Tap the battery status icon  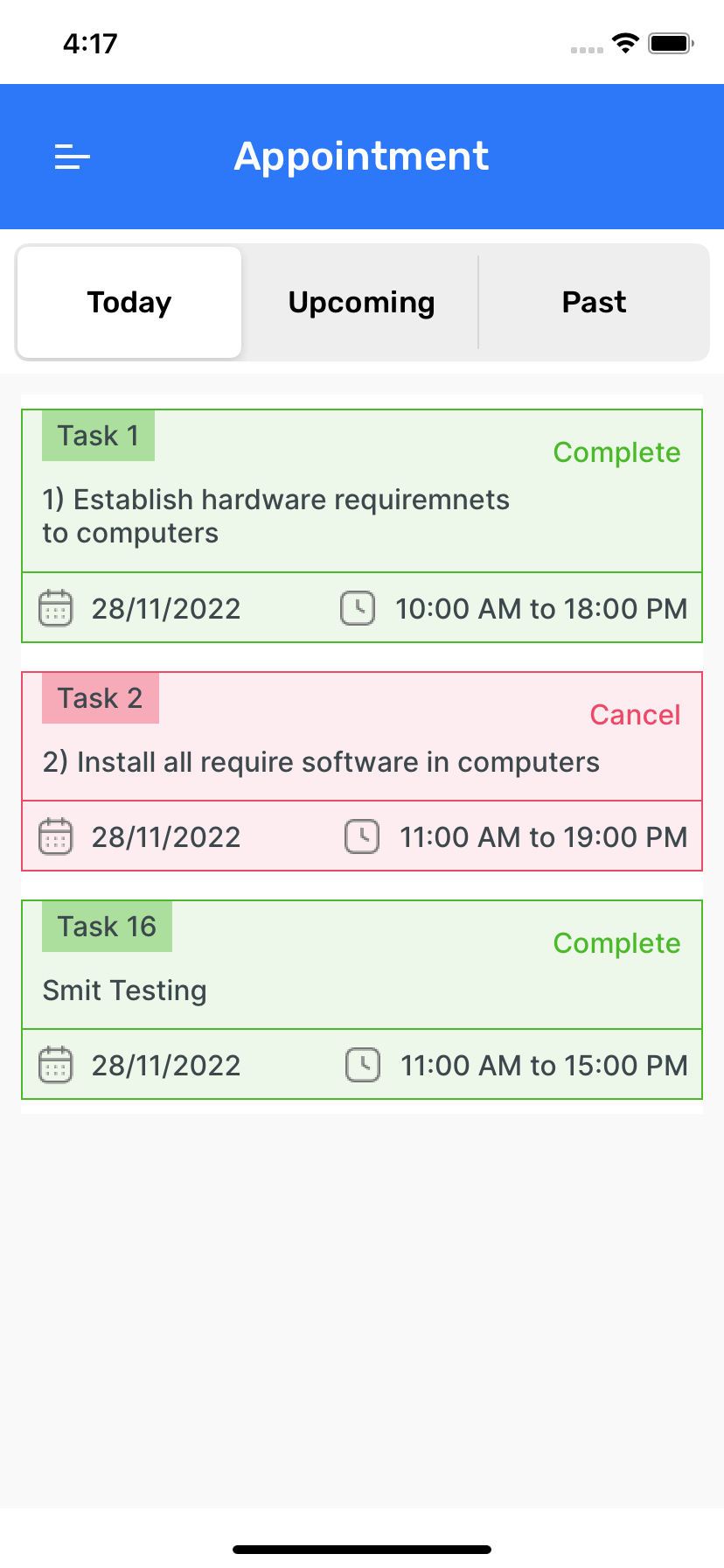click(x=671, y=43)
